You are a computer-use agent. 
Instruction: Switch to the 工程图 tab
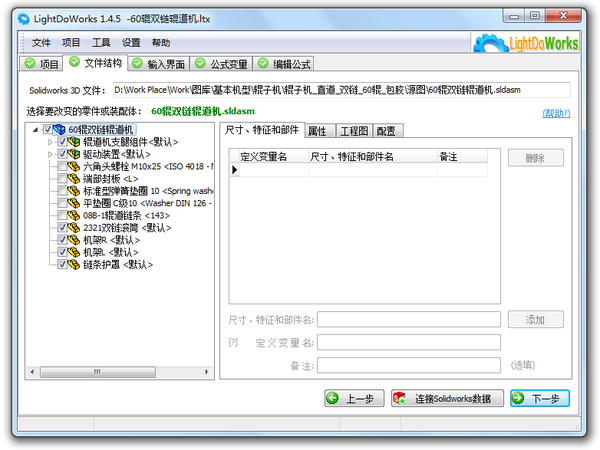click(x=354, y=131)
